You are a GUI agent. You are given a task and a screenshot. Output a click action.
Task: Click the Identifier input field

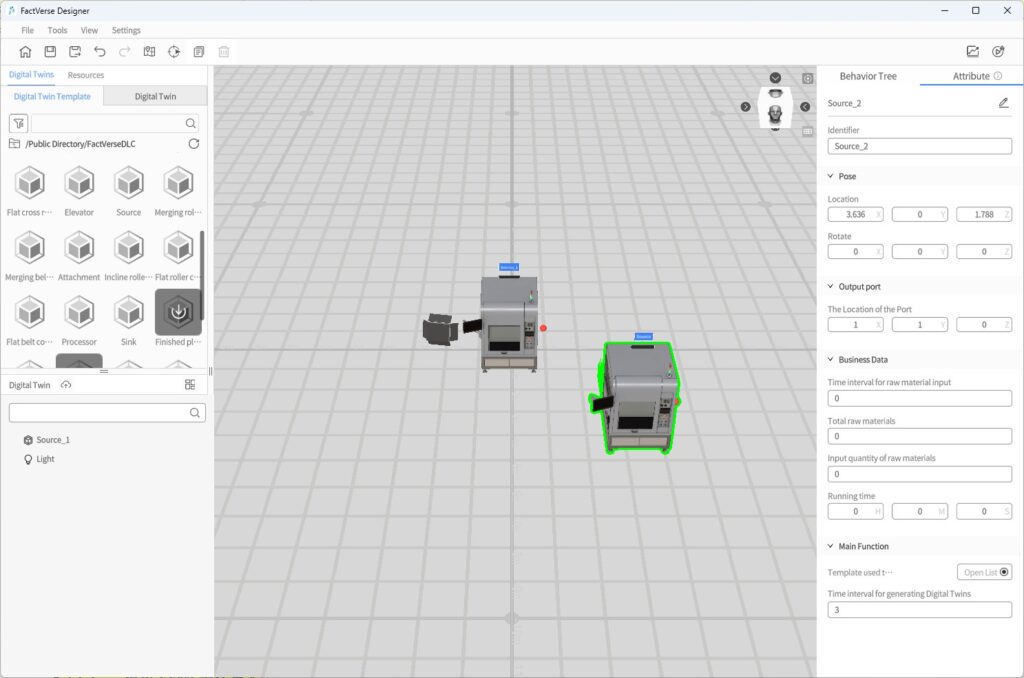919,146
